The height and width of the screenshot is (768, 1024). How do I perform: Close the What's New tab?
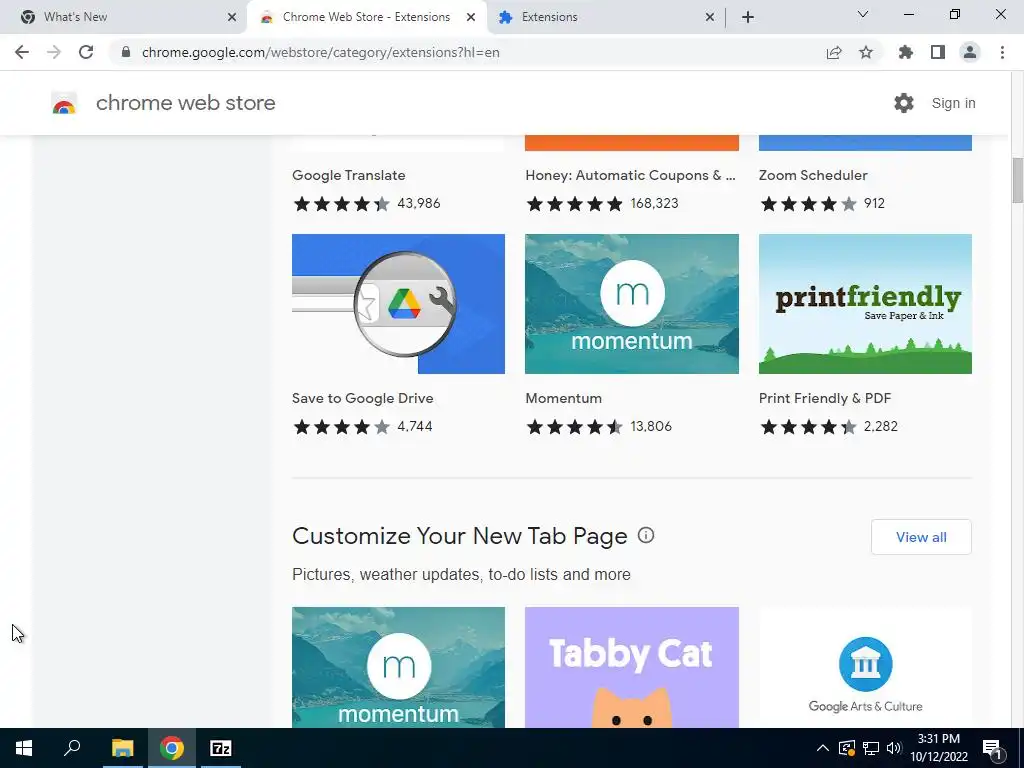pyautogui.click(x=232, y=17)
